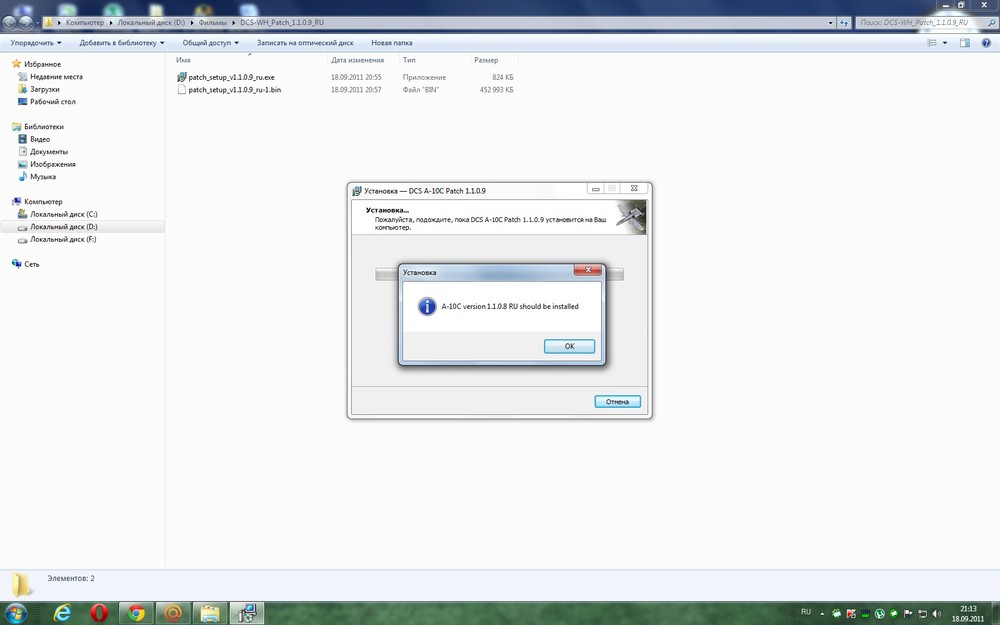
Task: Launch Internet Explorer from the taskbar
Action: [x=62, y=614]
